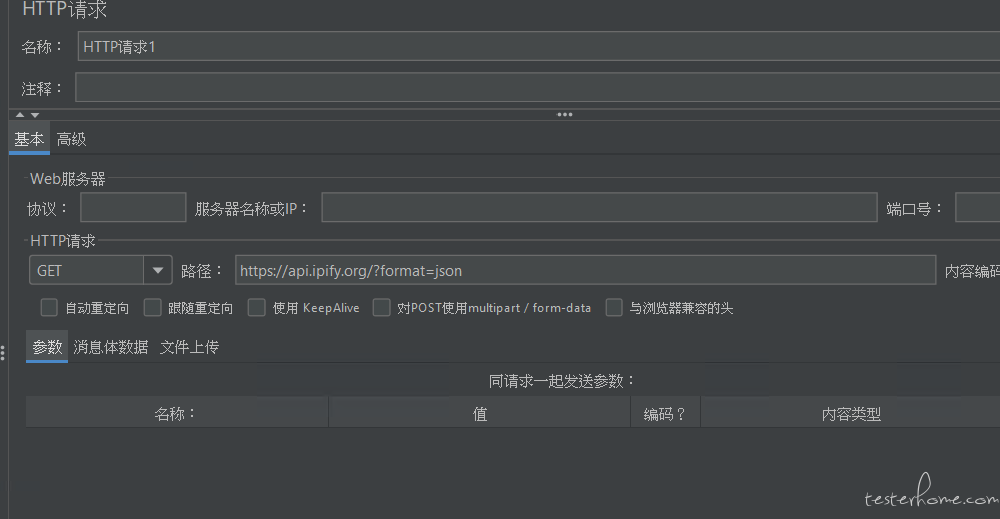Screen dimensions: 1000x519
Task: Click the three-dot horizontal divider handle
Action: tap(565, 115)
